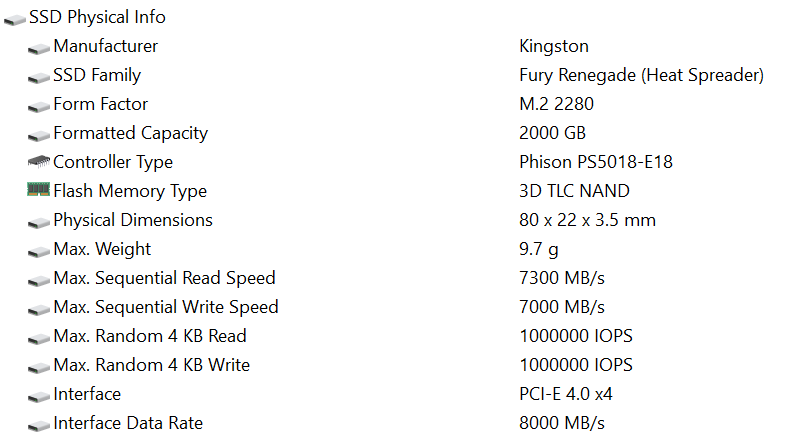790x445 pixels.
Task: Click the drive icon beside SSD Physical Info
Action: coord(15,18)
